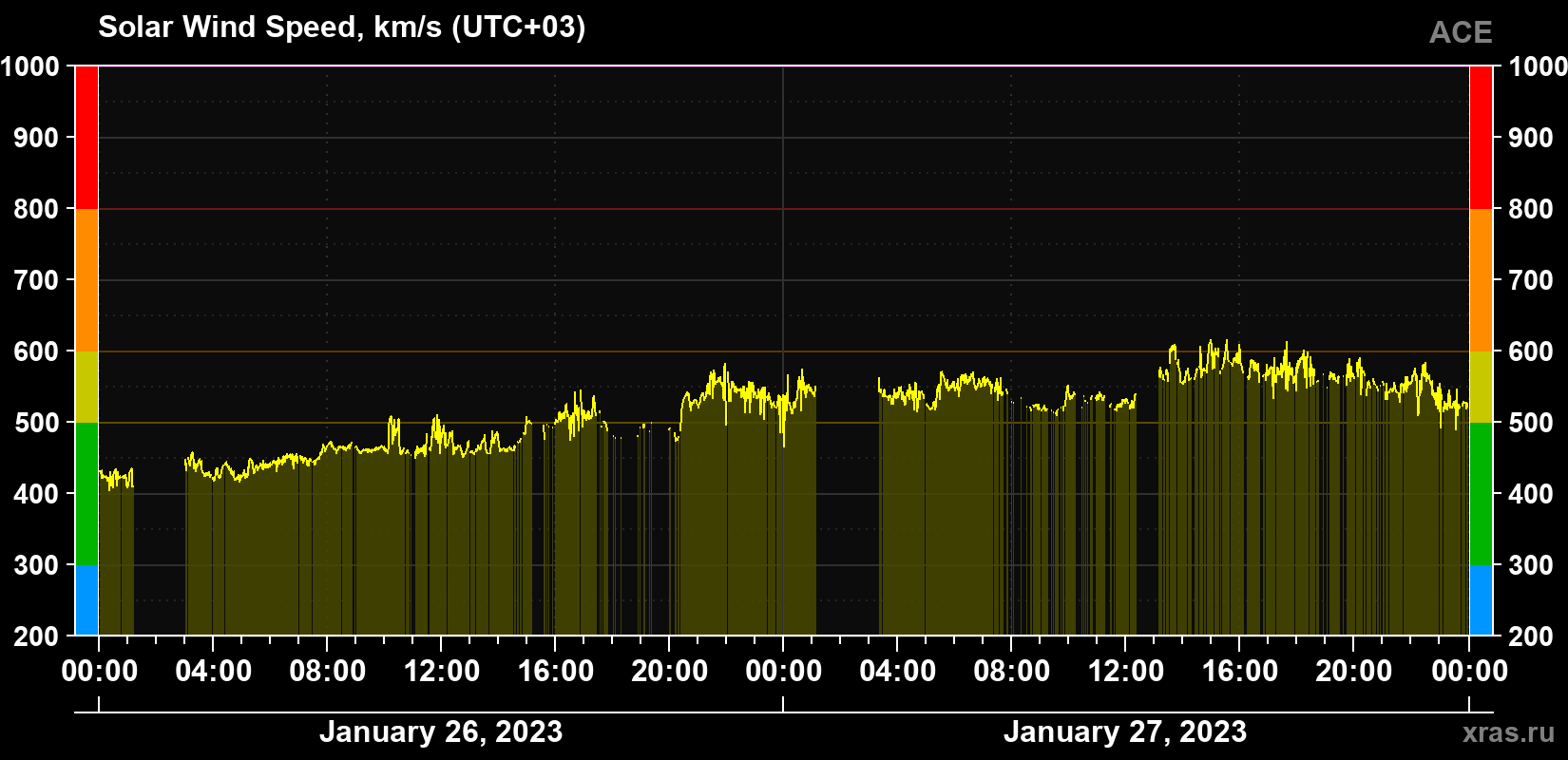Click the 1000 label on the right axis

[1538, 66]
